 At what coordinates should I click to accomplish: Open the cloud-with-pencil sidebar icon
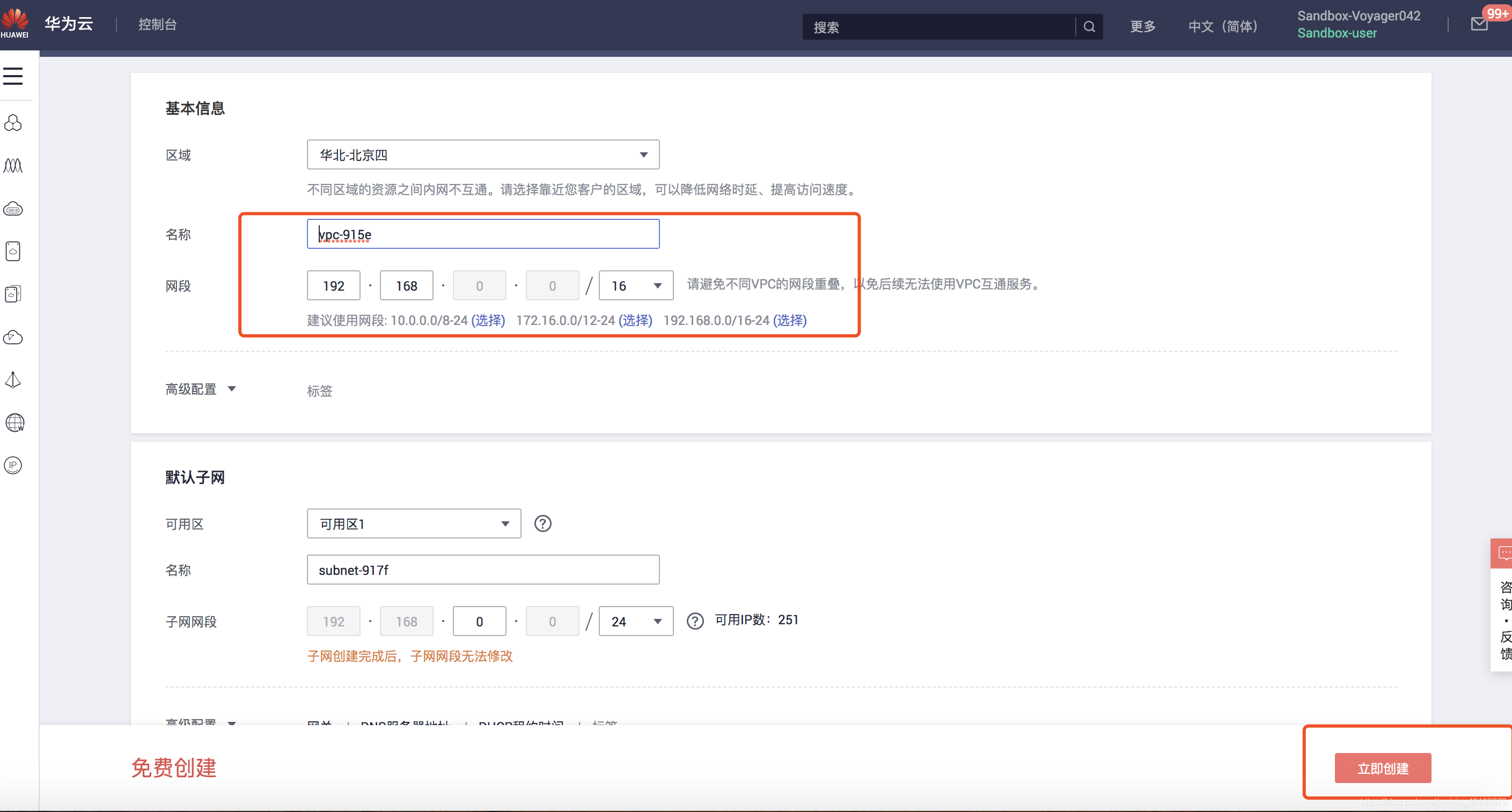(13, 337)
